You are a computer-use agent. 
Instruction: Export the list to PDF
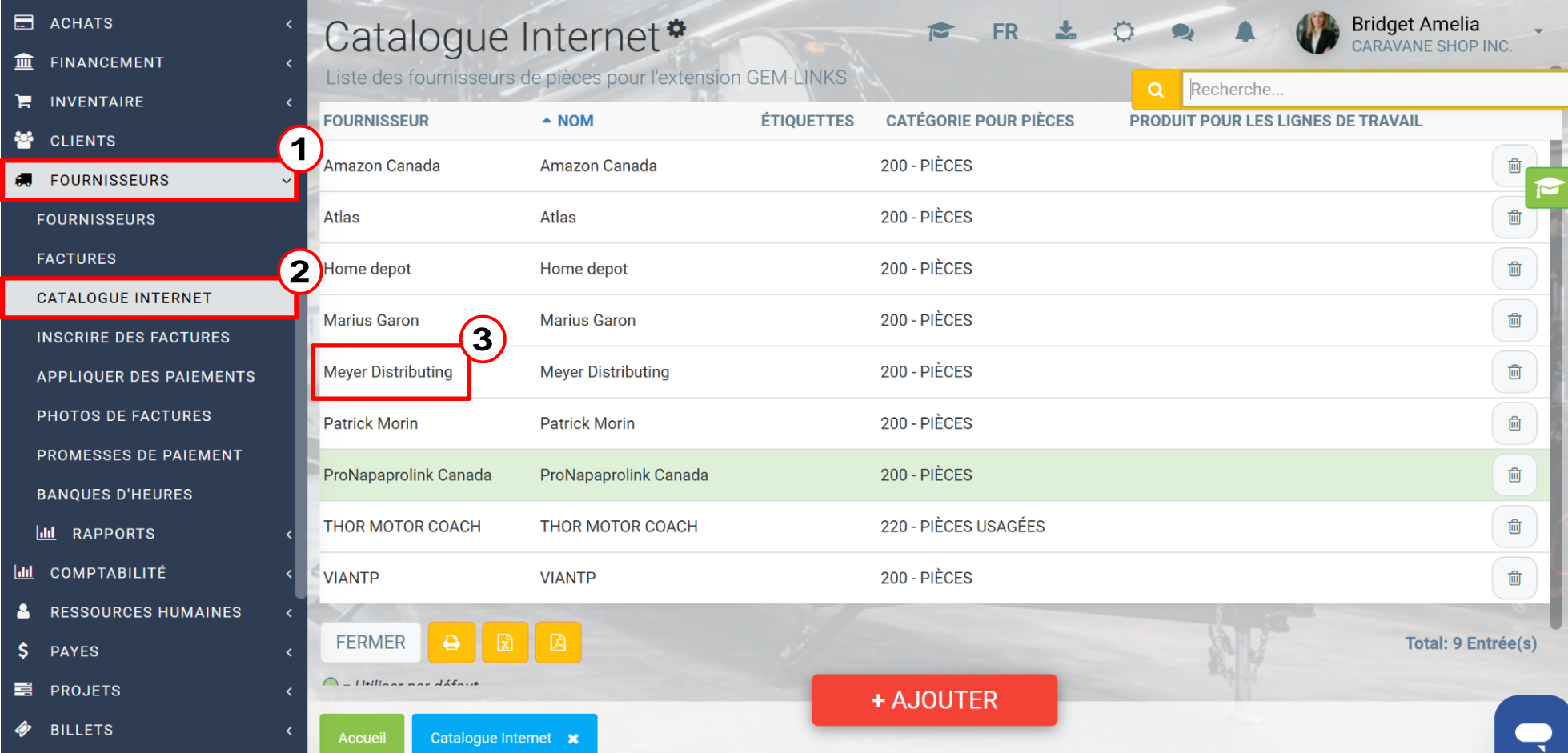coord(558,643)
